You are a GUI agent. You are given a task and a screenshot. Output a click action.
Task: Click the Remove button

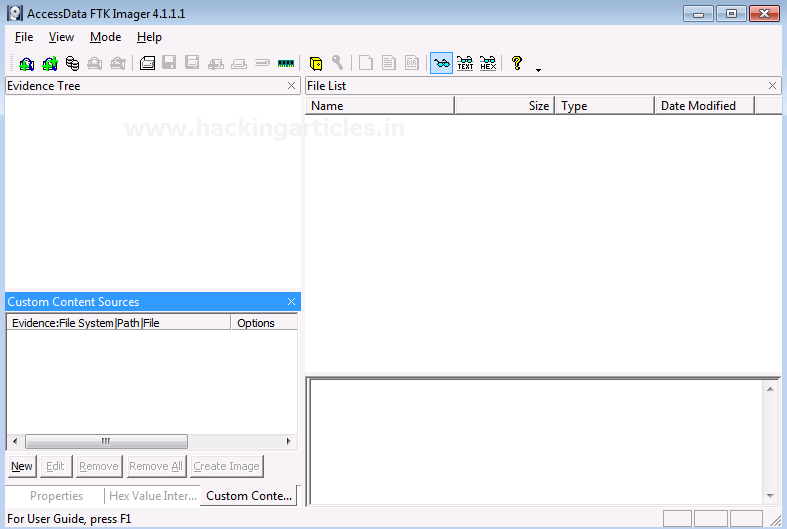tap(99, 466)
